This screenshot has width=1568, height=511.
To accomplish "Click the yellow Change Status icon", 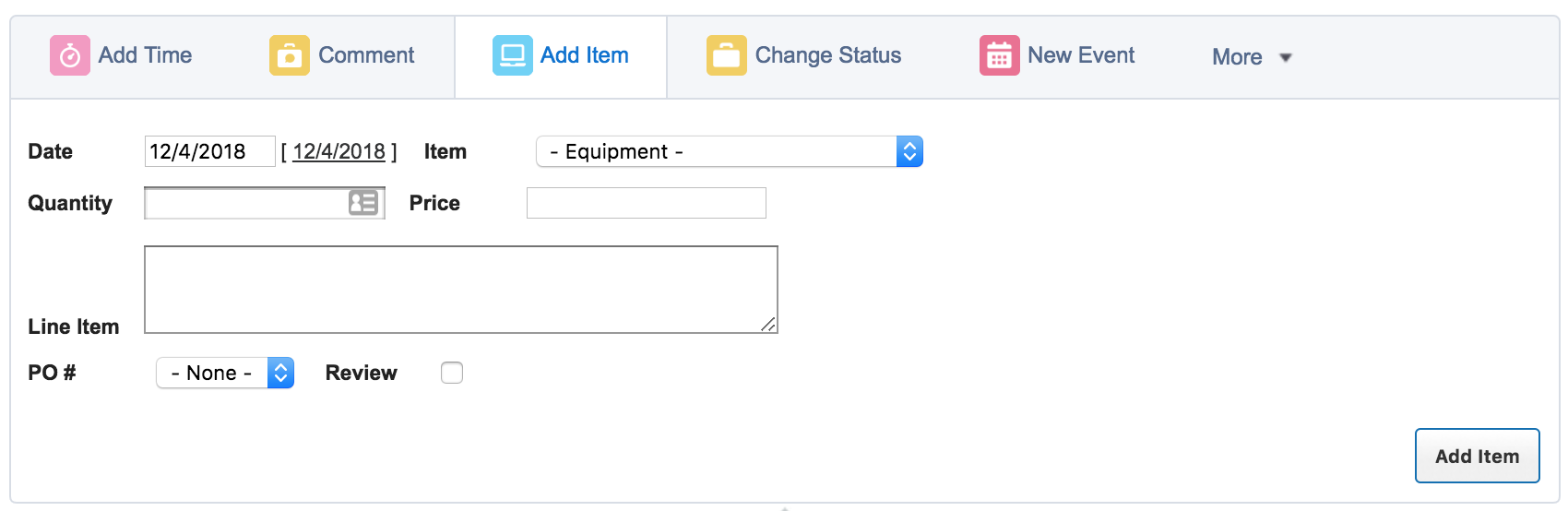I will coord(726,55).
